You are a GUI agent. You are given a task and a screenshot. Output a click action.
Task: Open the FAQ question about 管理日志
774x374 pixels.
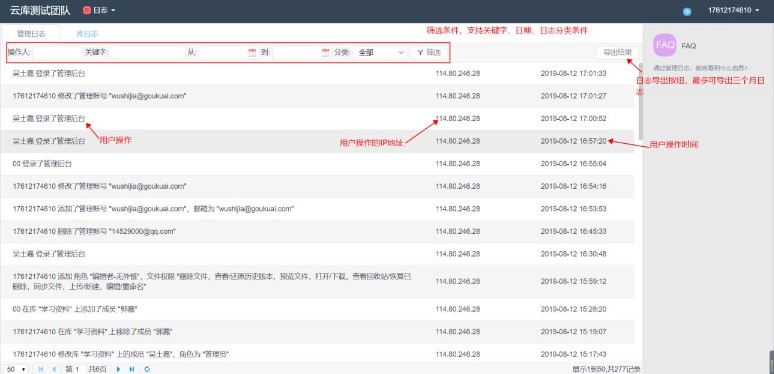tap(700, 68)
